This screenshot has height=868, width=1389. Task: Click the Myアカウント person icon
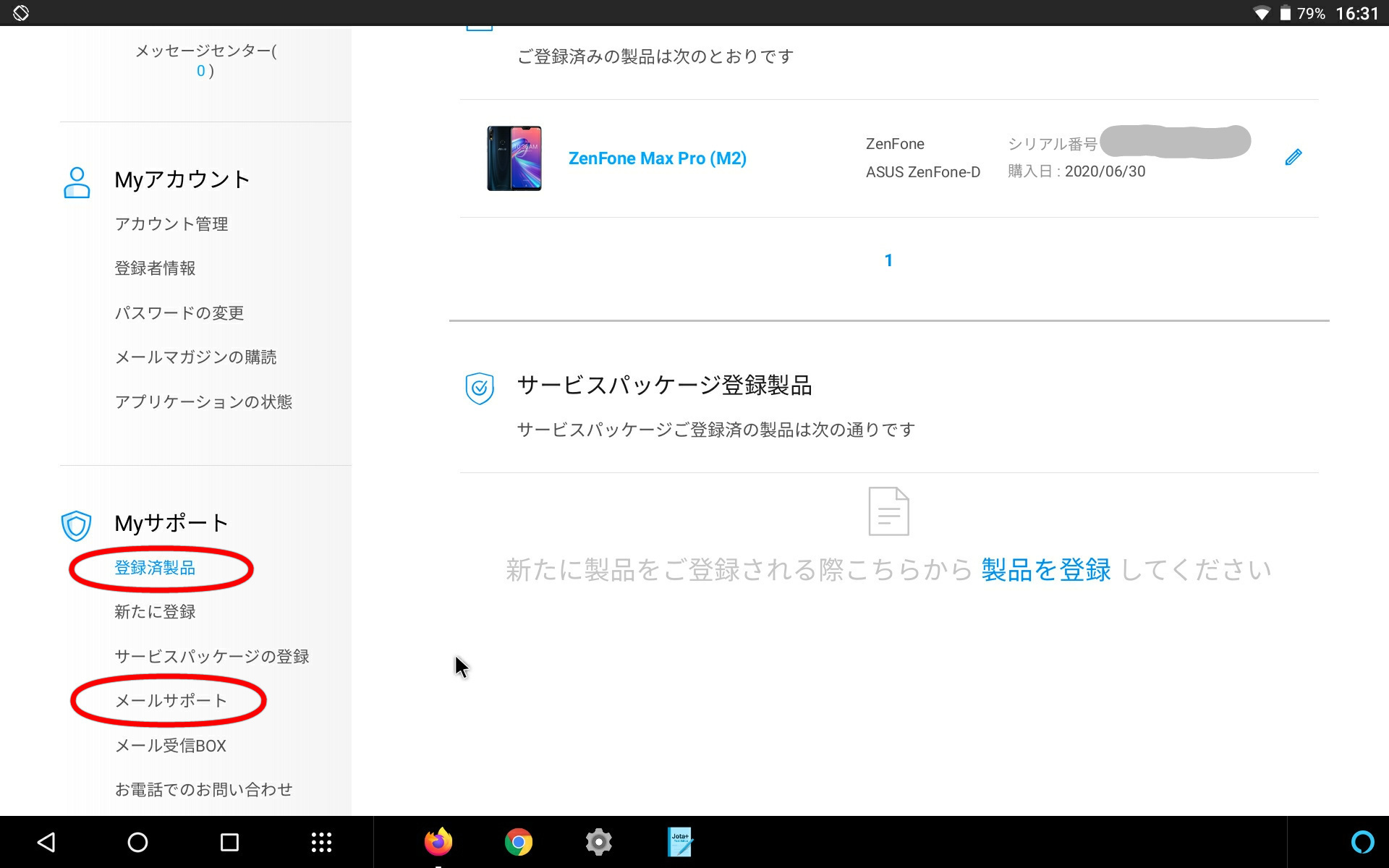pos(77,182)
